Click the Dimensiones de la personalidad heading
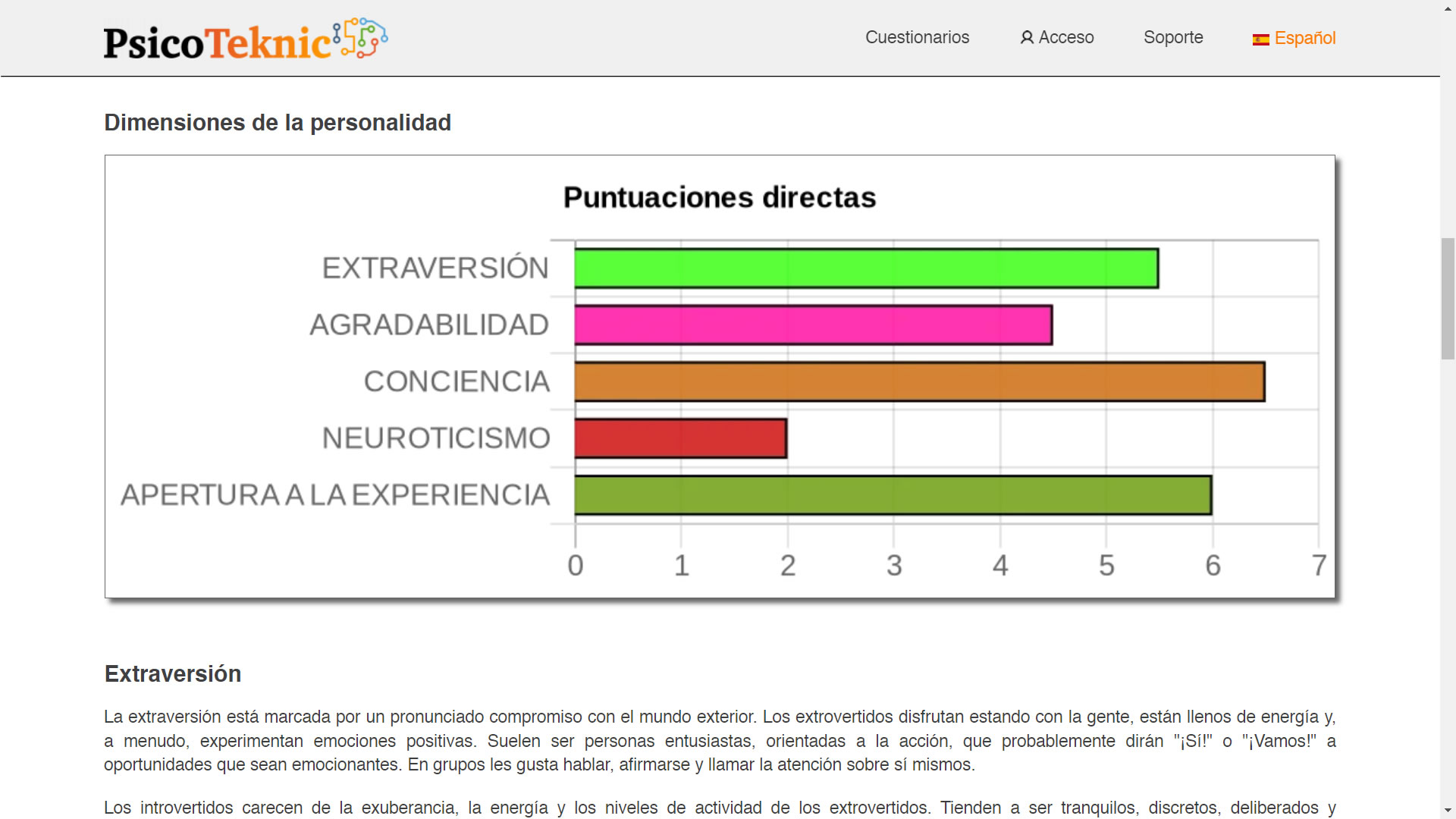 pyautogui.click(x=278, y=122)
